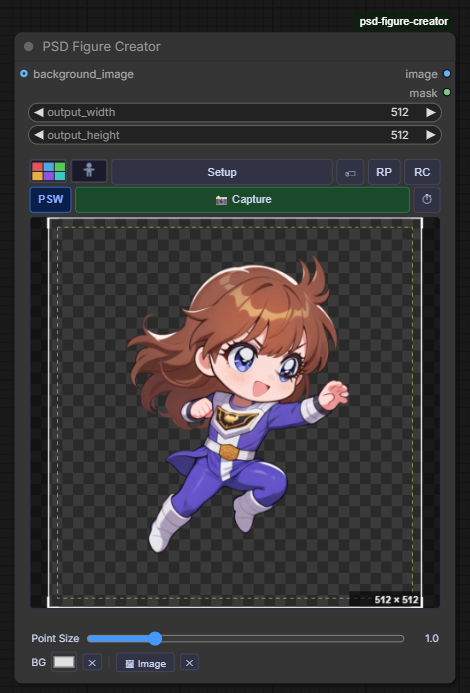
Task: Click the Point Size slider handle
Action: [x=155, y=638]
